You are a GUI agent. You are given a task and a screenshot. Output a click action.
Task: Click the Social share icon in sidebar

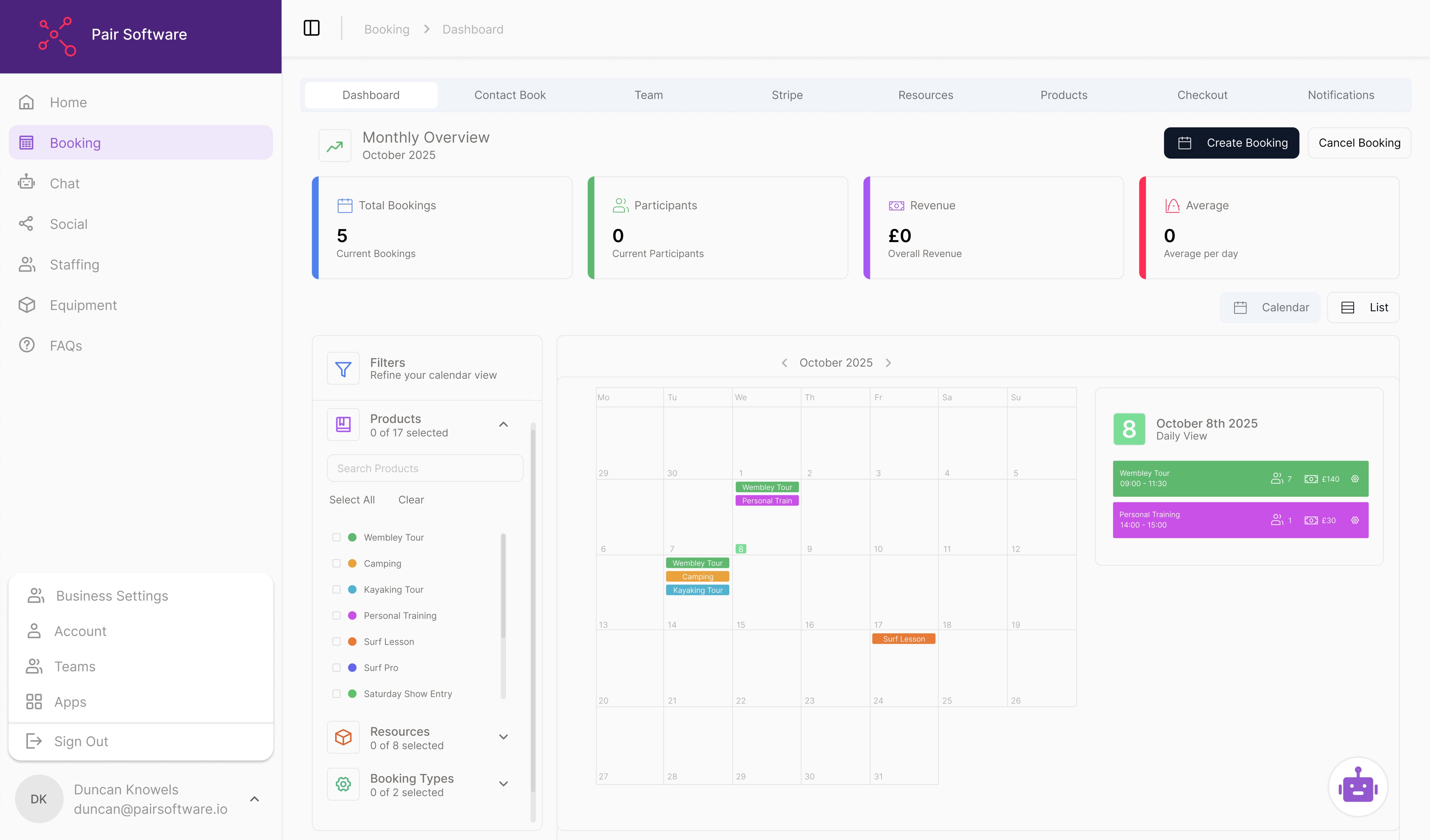(27, 224)
